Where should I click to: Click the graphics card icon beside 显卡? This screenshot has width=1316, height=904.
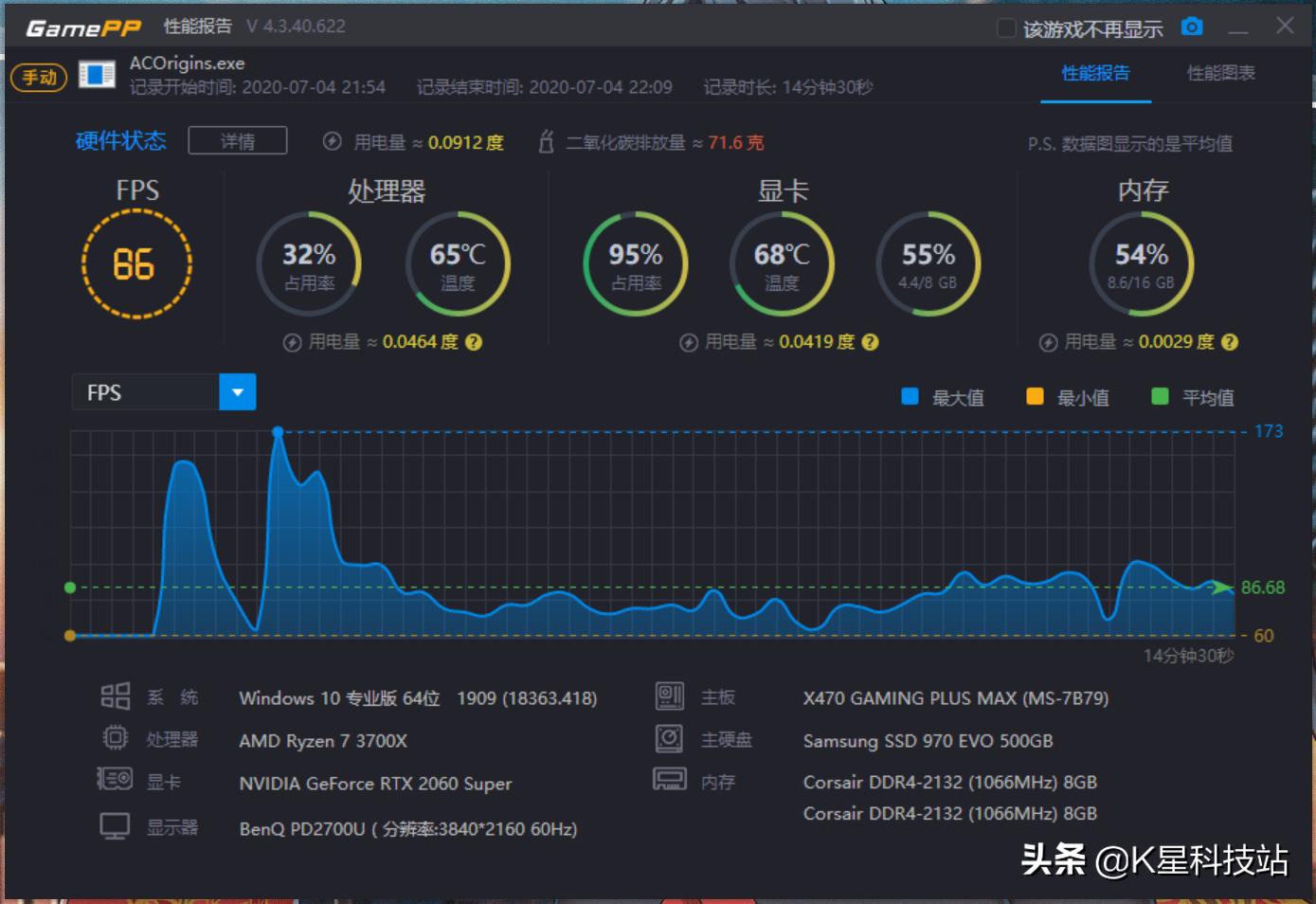115,780
